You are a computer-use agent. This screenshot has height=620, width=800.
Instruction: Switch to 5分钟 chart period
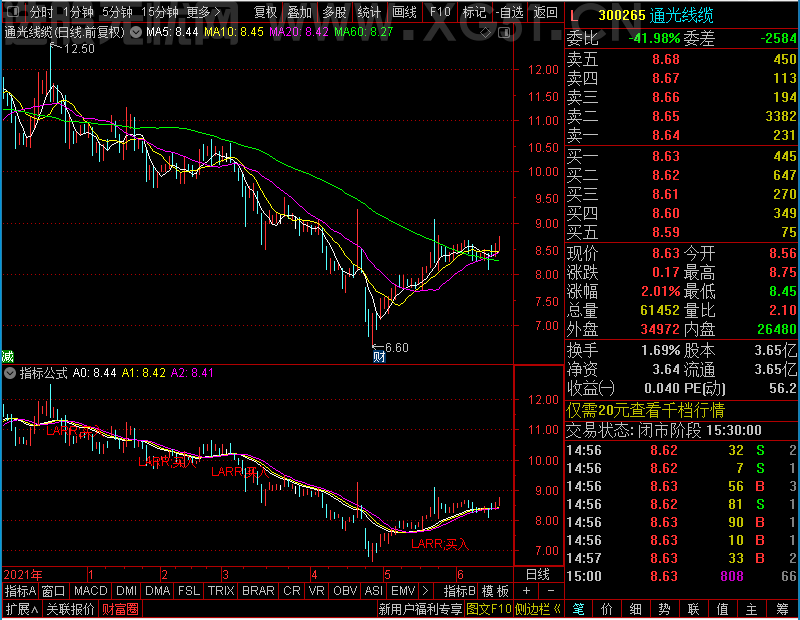coord(117,12)
